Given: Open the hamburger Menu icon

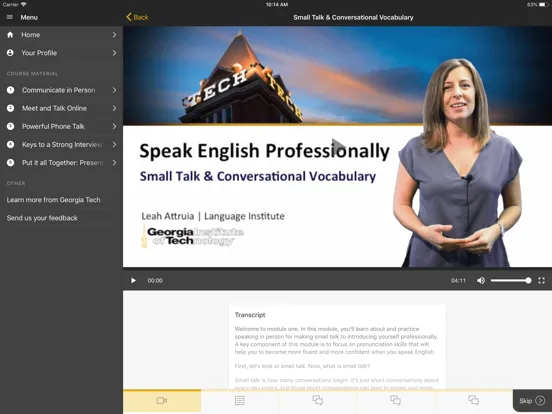Looking at the screenshot, I should pyautogui.click(x=10, y=17).
